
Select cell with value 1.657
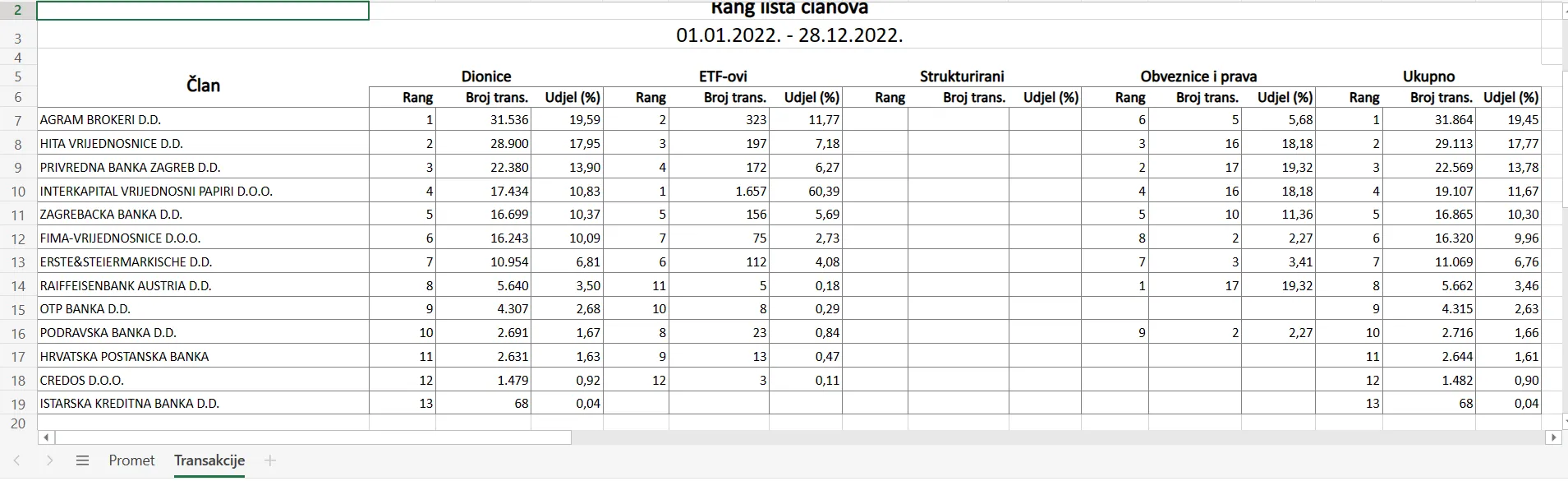[720, 191]
